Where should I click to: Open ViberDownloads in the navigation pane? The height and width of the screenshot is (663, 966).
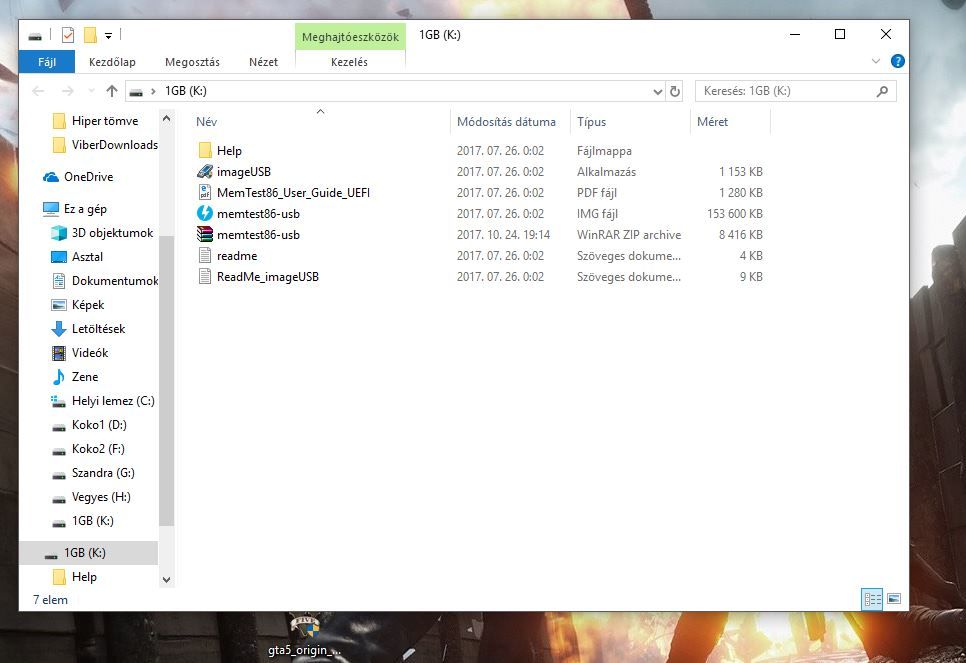114,145
